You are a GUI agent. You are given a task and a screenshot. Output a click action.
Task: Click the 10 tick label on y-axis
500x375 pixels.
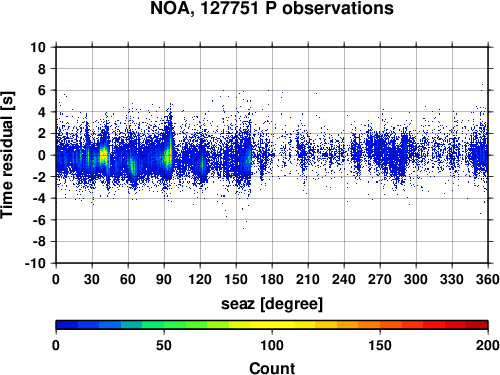pos(38,47)
